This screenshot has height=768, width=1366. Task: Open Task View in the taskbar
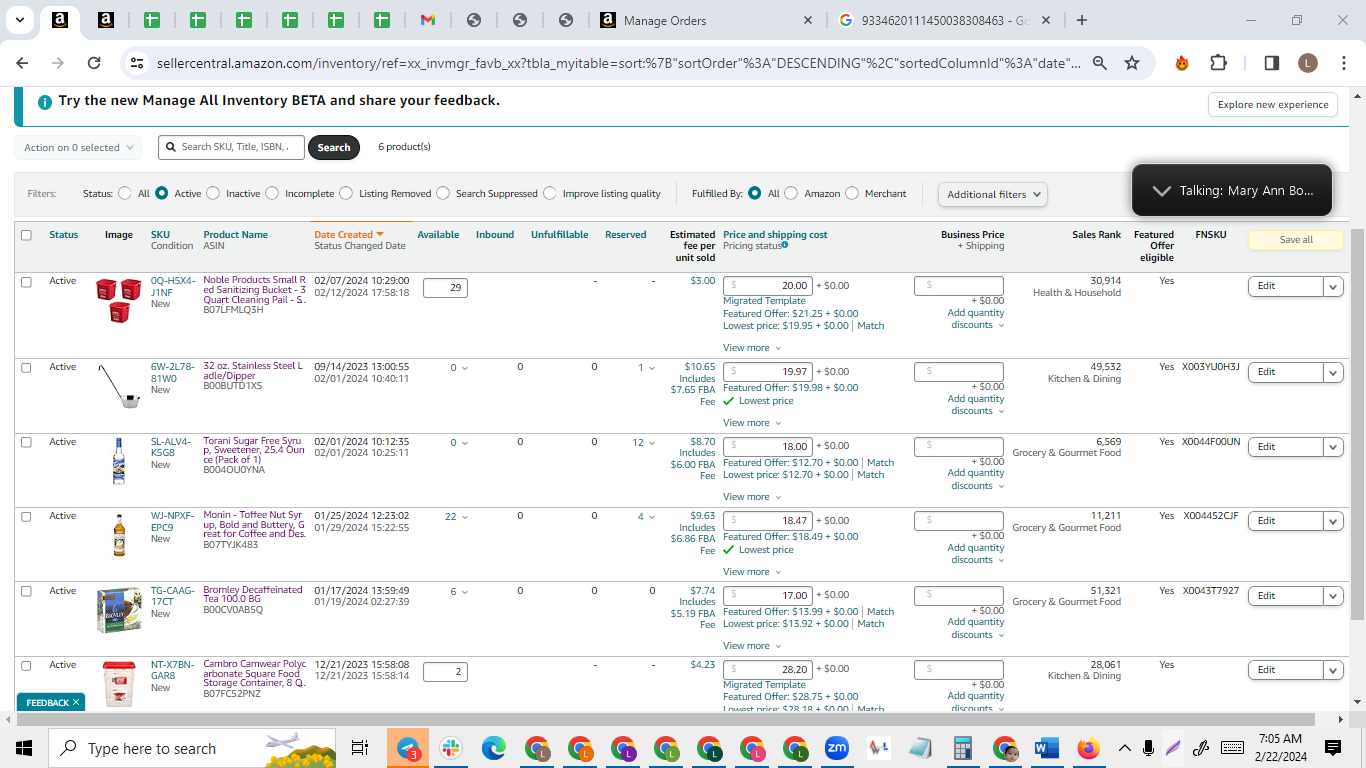tap(360, 748)
